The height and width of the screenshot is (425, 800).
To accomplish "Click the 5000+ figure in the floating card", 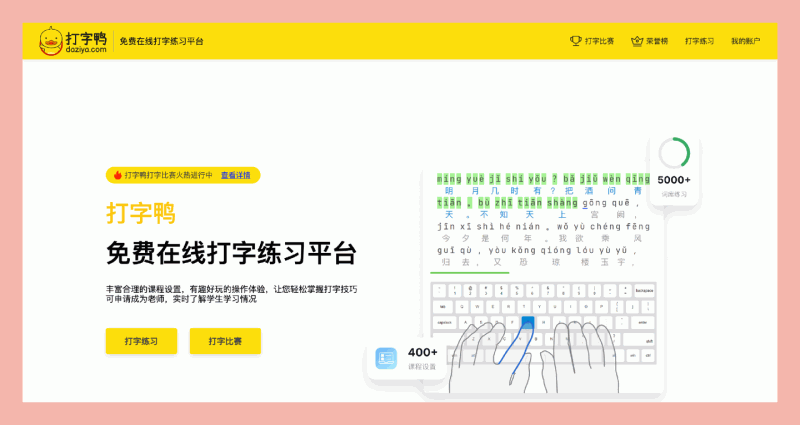I will click(674, 180).
